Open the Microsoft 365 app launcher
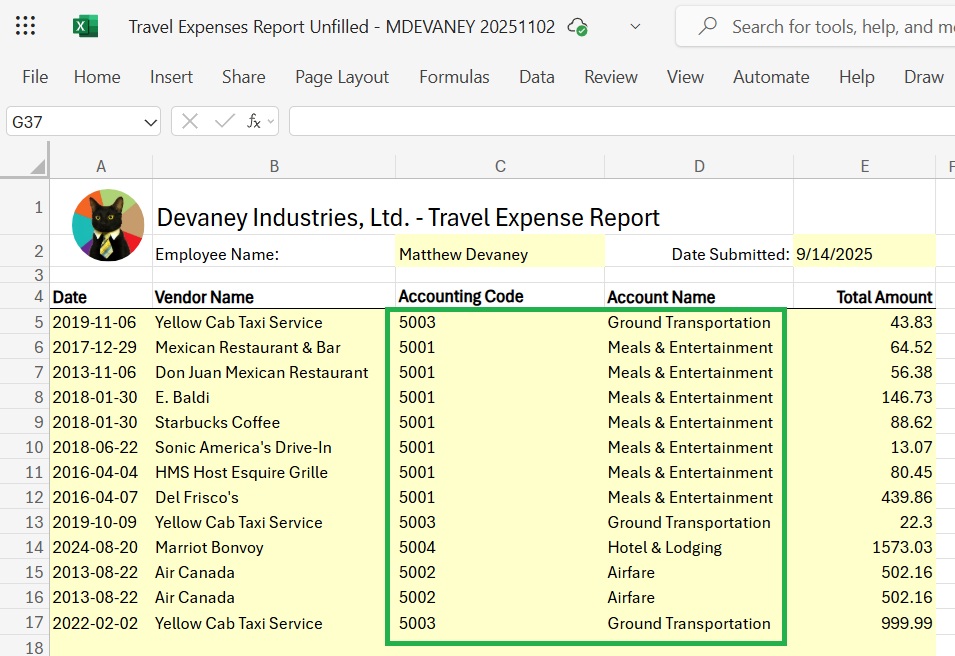Screen dimensions: 955x656 pyautogui.click(x=26, y=27)
